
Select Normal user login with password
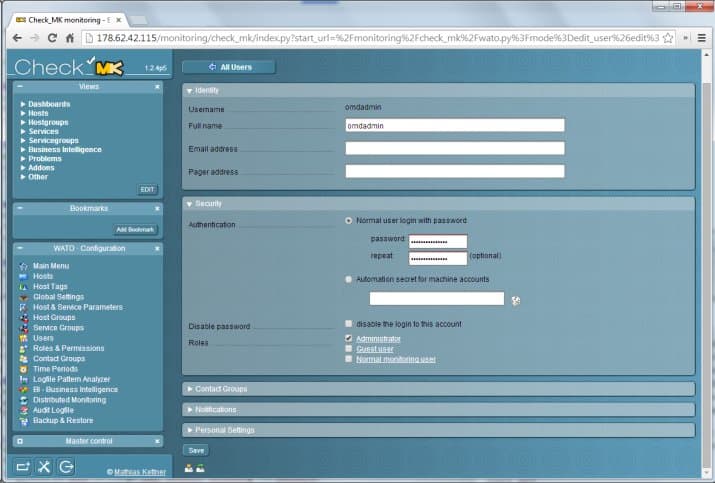click(349, 221)
